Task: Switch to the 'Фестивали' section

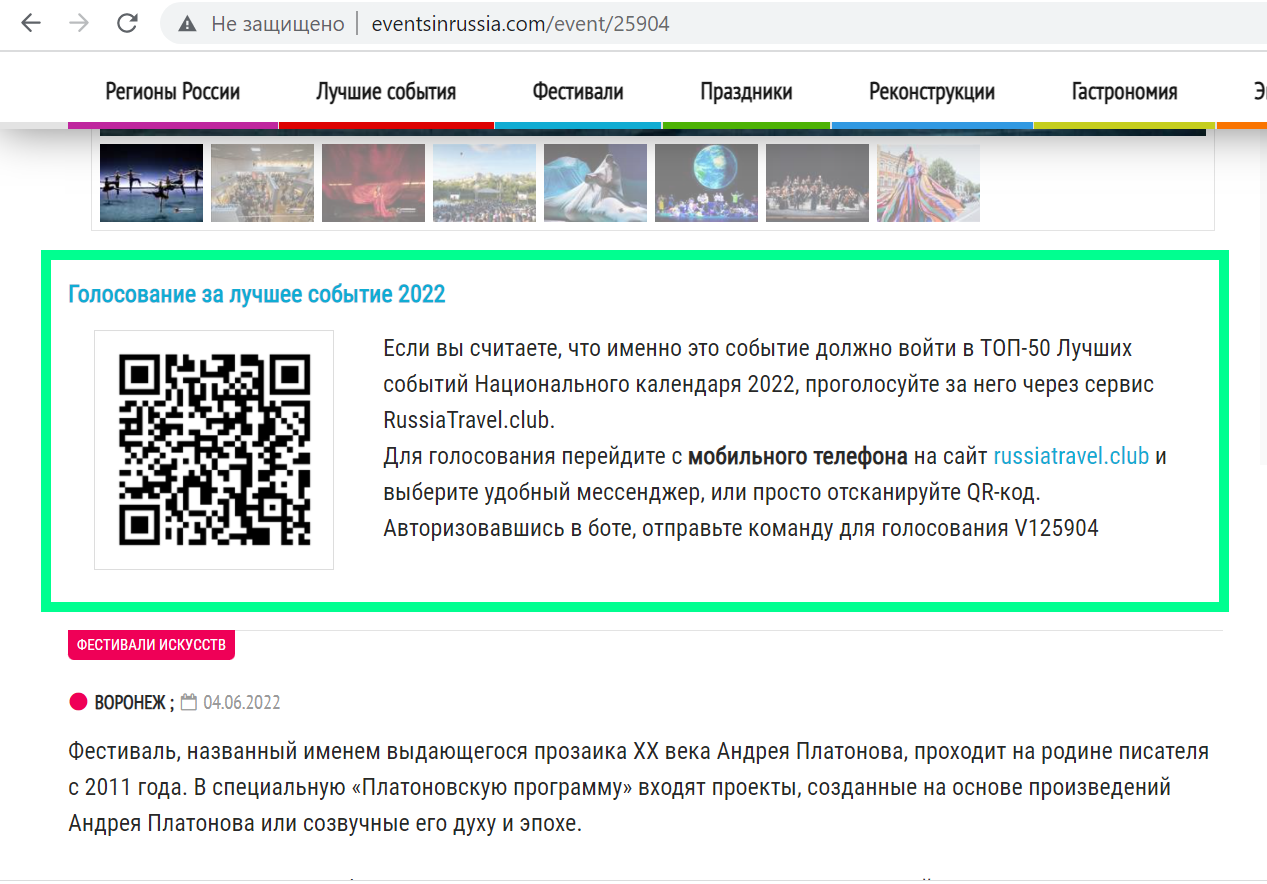Action: [x=577, y=91]
